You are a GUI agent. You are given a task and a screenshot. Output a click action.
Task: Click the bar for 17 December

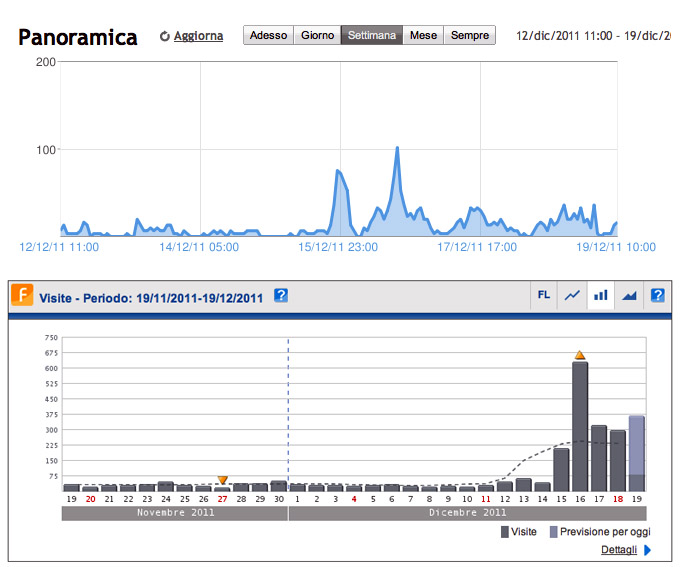point(599,459)
